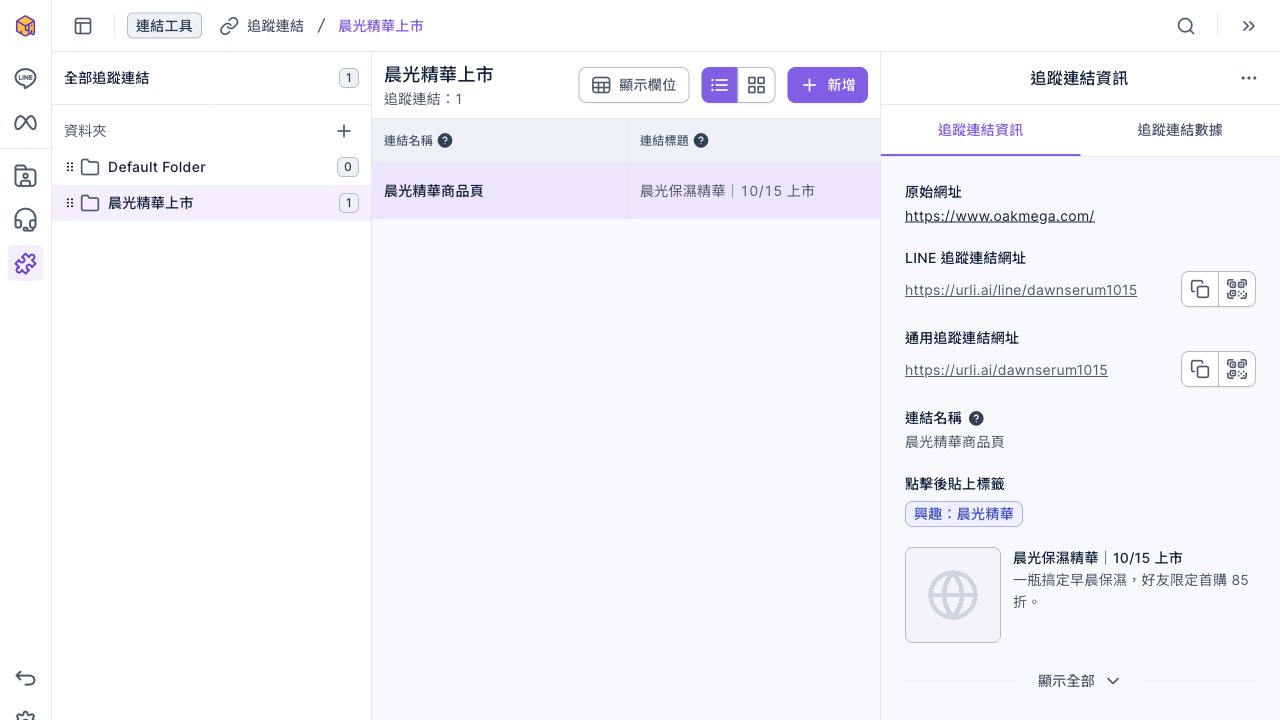The width and height of the screenshot is (1280, 720).
Task: Click the 連結工具 breadcrumb tag
Action: tap(164, 26)
